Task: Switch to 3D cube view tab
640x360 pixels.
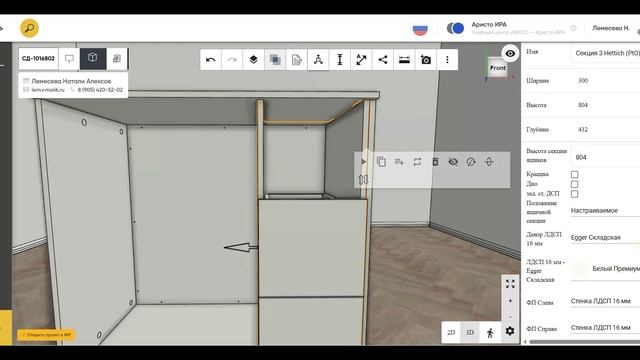Action: pos(93,58)
